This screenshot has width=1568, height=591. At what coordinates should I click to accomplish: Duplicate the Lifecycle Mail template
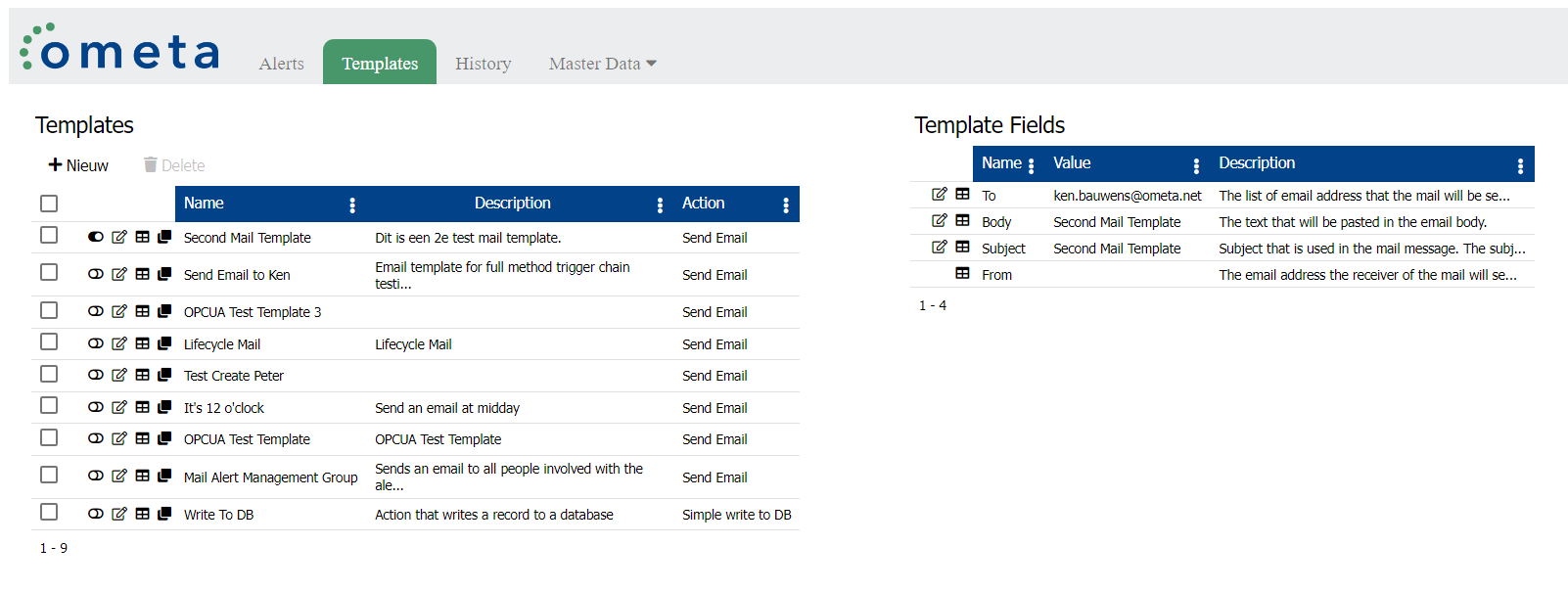click(x=164, y=343)
